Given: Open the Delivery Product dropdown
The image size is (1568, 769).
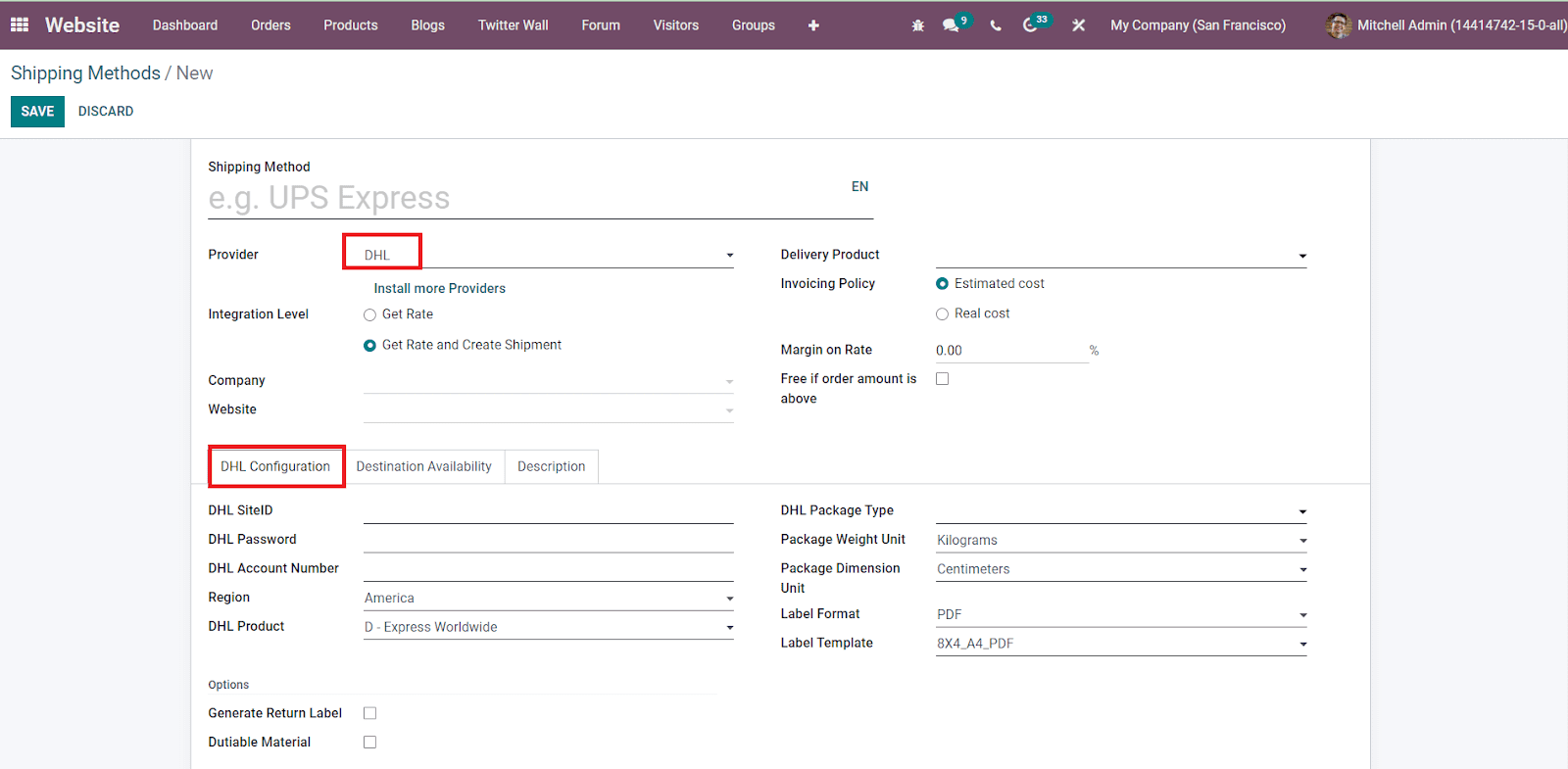Looking at the screenshot, I should (x=1121, y=255).
